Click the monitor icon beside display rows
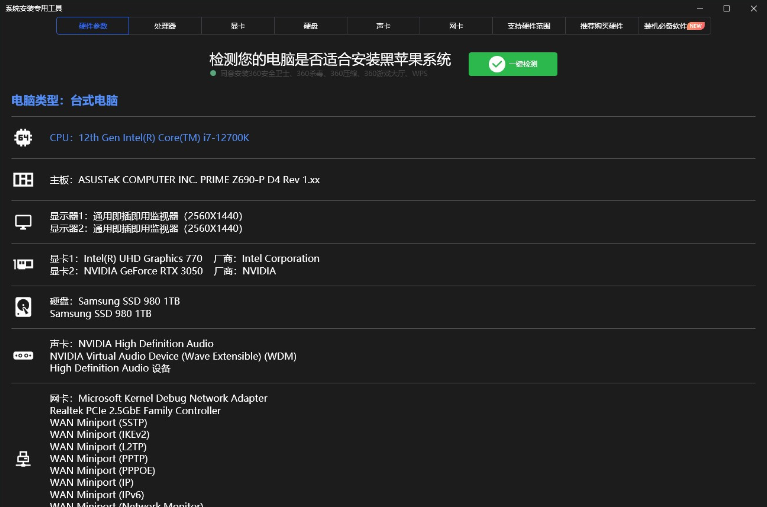This screenshot has height=507, width=767. [23, 222]
